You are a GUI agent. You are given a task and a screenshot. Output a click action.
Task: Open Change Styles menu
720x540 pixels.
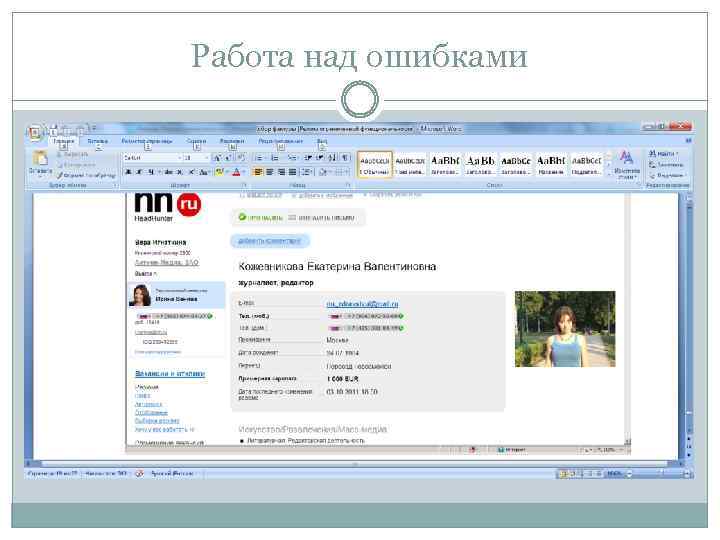pos(626,165)
